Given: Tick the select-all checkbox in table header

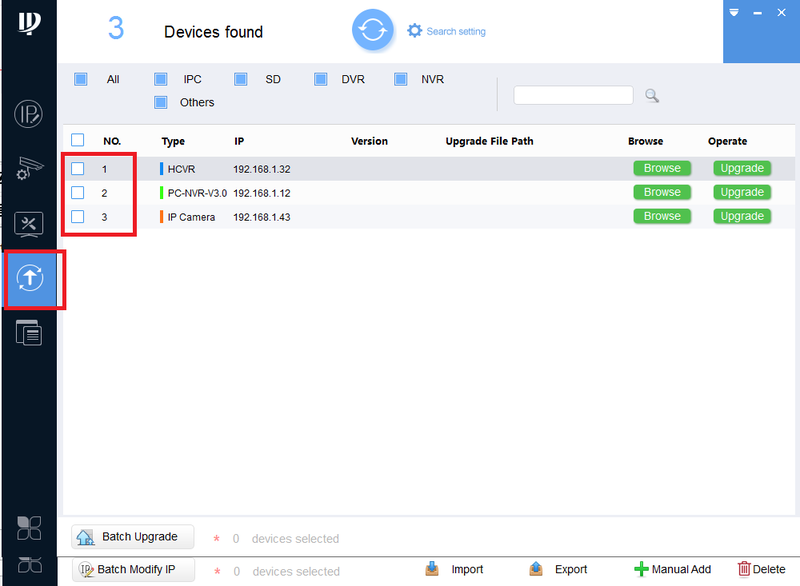Looking at the screenshot, I should [x=78, y=140].
